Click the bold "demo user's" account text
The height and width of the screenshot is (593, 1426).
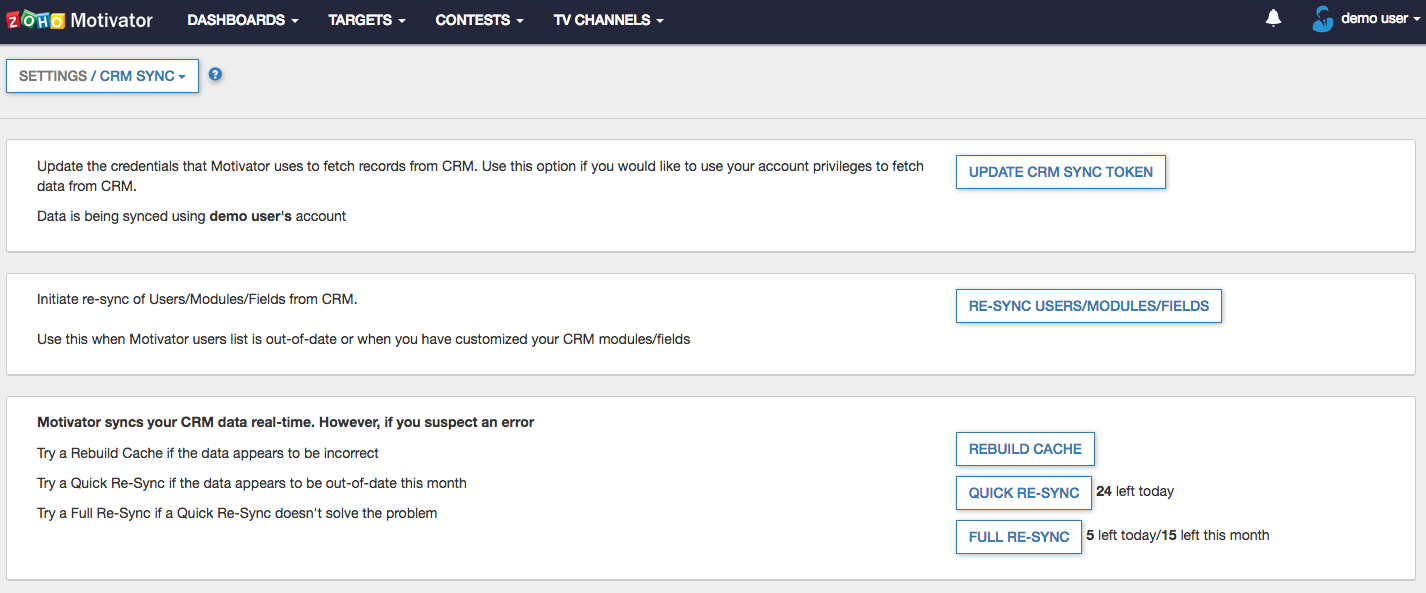coord(250,216)
